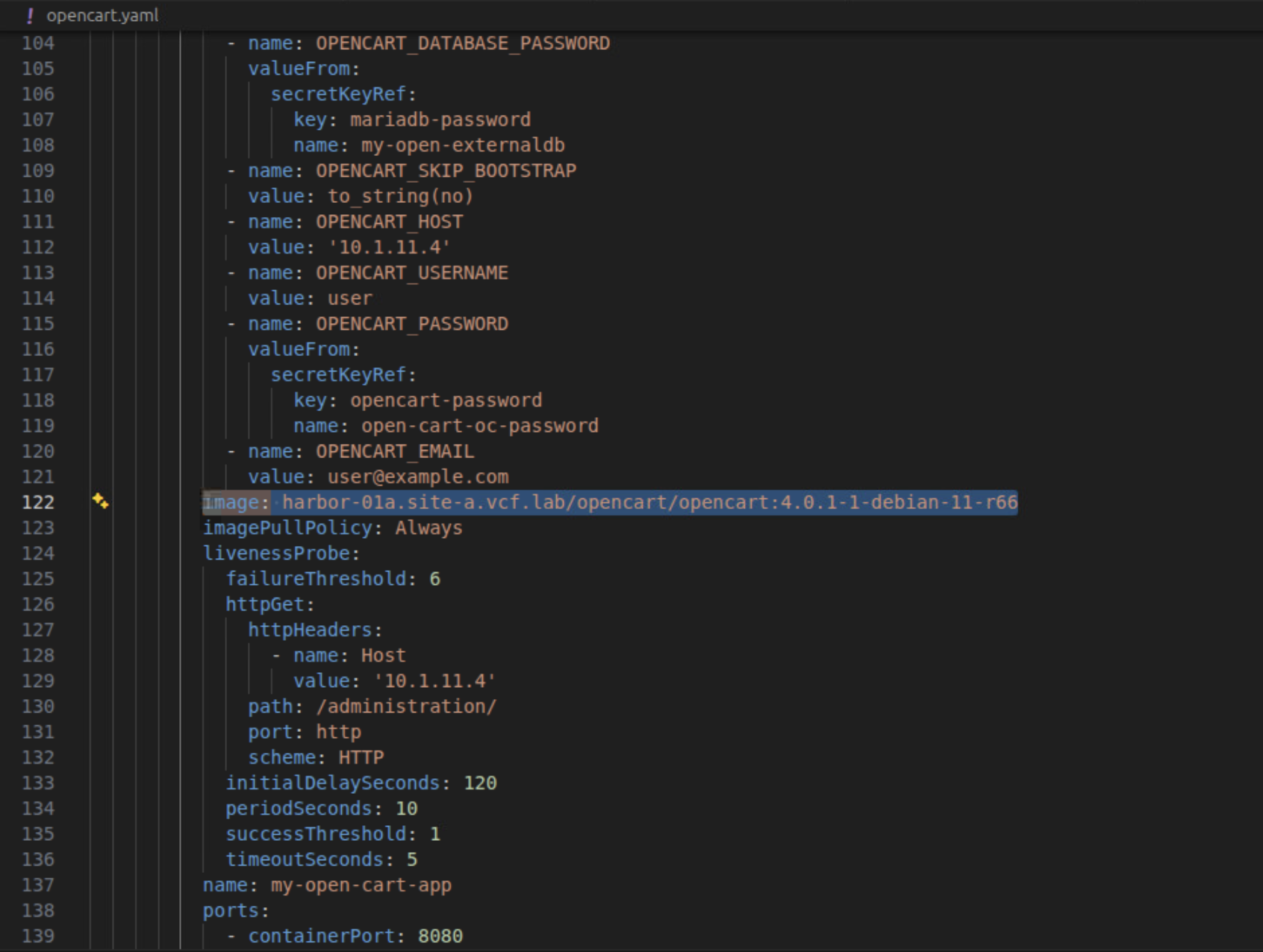This screenshot has width=1263, height=952.
Task: Click the ports key on line 138
Action: click(231, 910)
